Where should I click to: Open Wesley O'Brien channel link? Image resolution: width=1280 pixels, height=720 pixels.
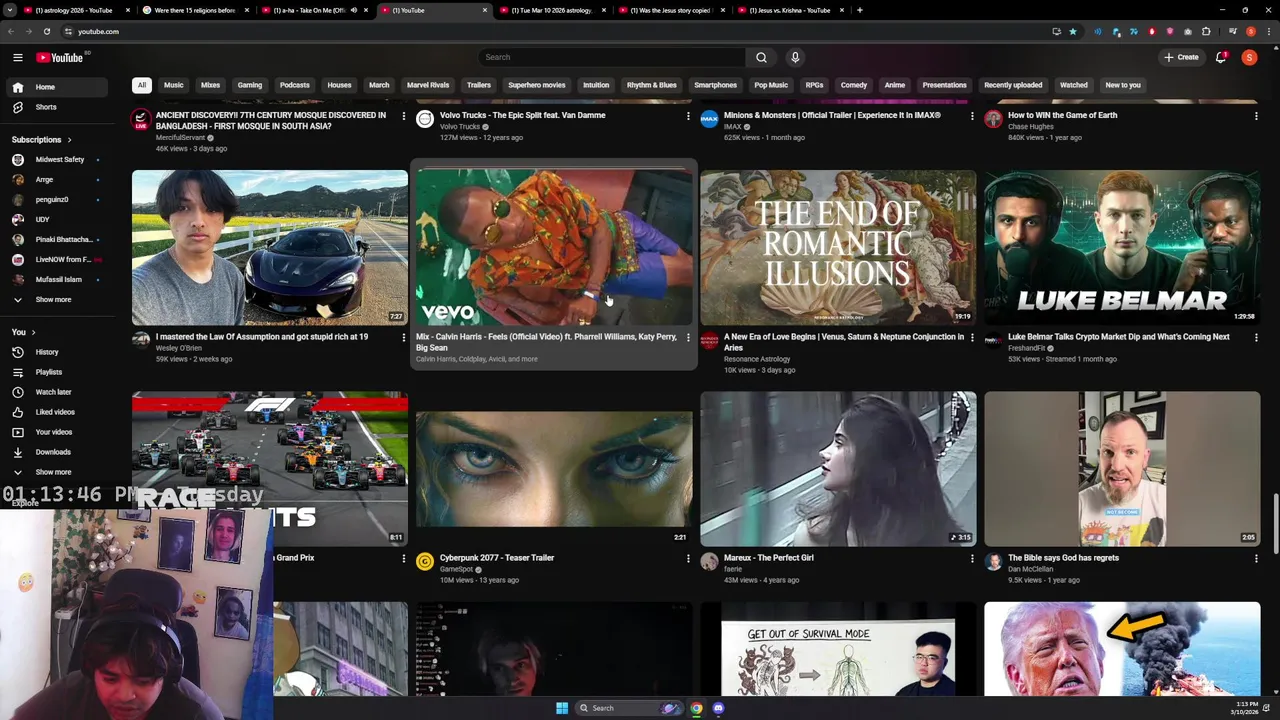[x=179, y=348]
